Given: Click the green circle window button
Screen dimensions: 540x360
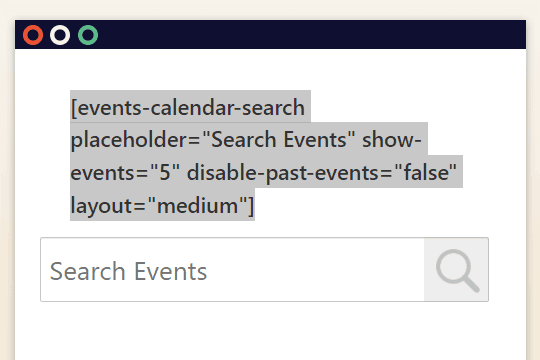Looking at the screenshot, I should click(88, 35).
